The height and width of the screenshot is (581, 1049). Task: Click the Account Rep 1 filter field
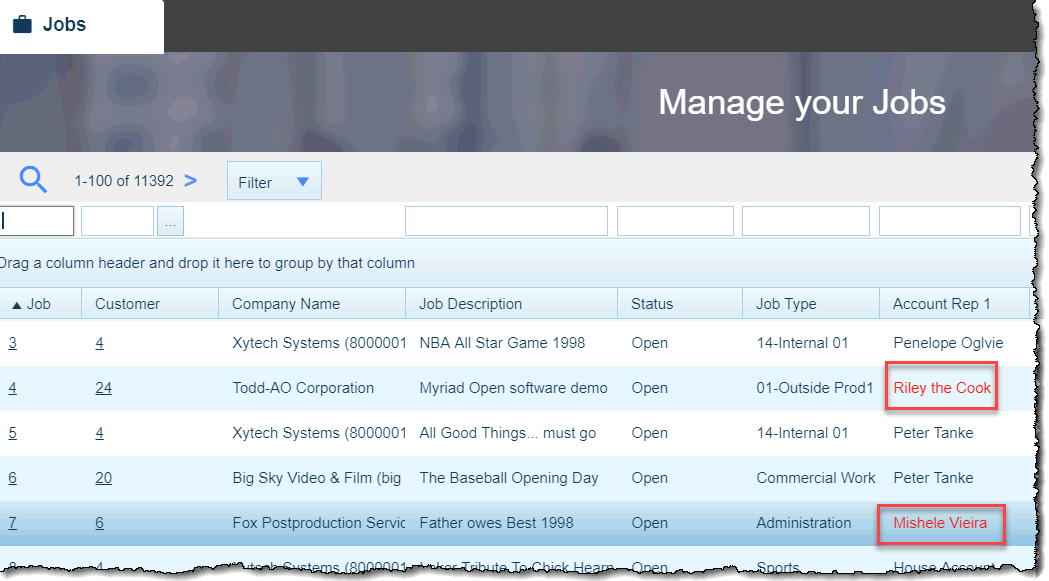[x=949, y=221]
